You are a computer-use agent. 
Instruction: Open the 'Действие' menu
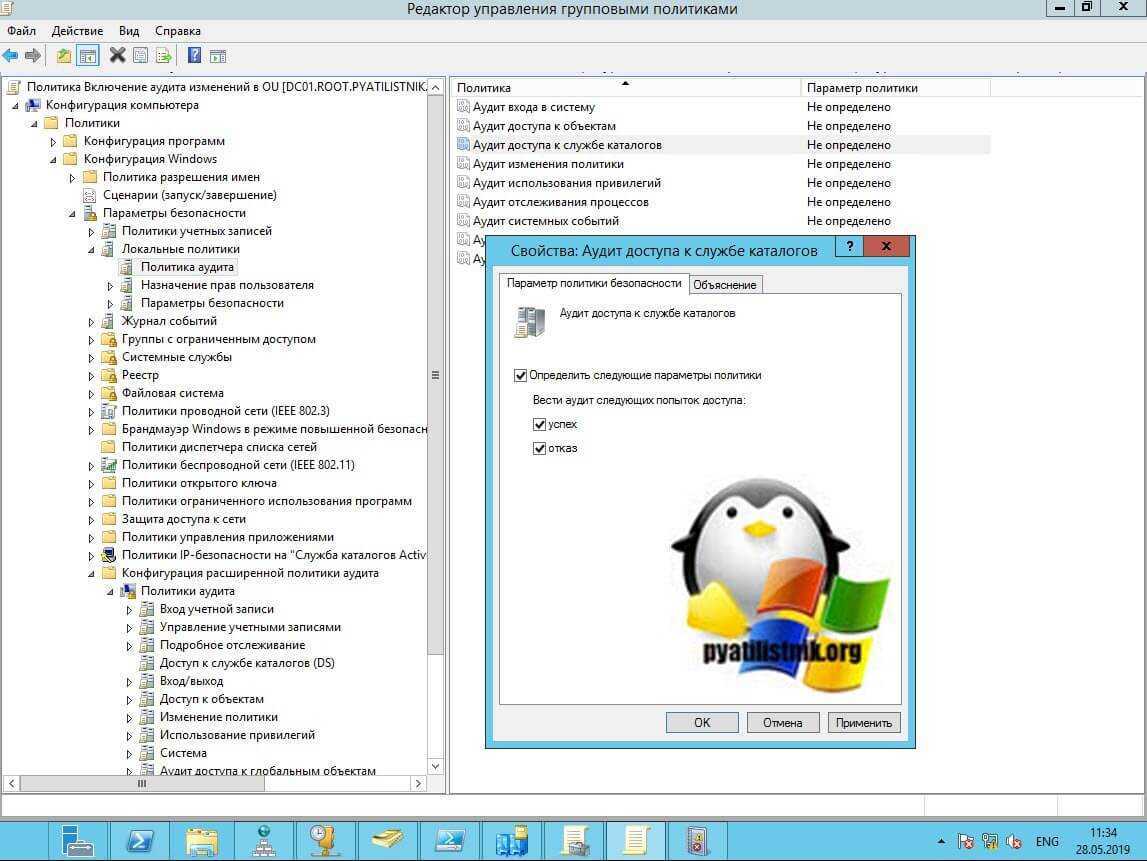tap(77, 31)
